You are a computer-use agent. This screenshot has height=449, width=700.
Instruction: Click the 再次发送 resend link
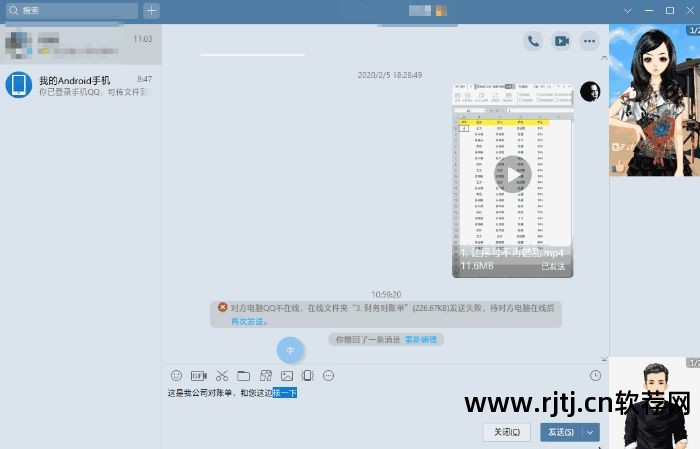tap(247, 321)
